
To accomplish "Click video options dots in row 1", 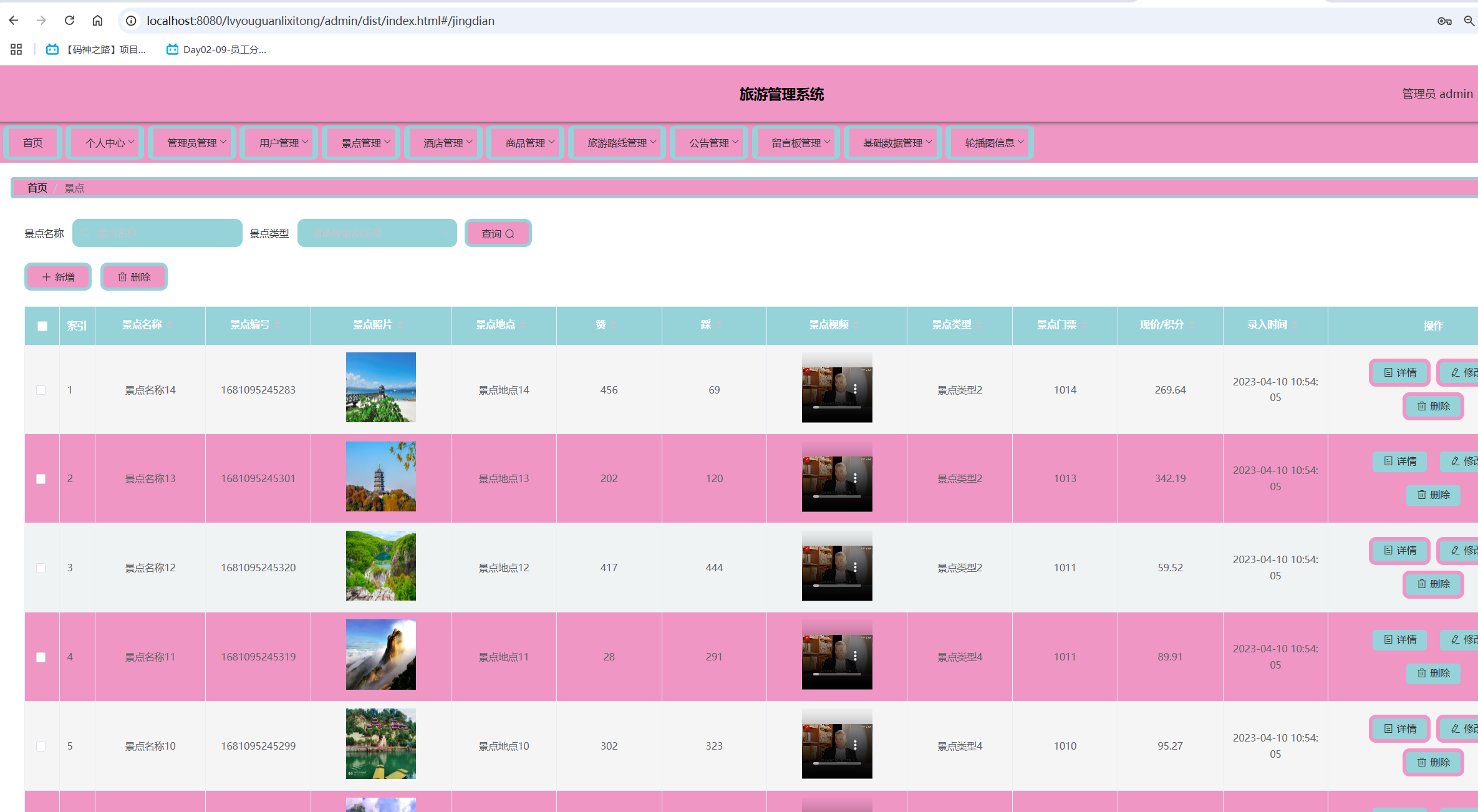I will (x=855, y=389).
